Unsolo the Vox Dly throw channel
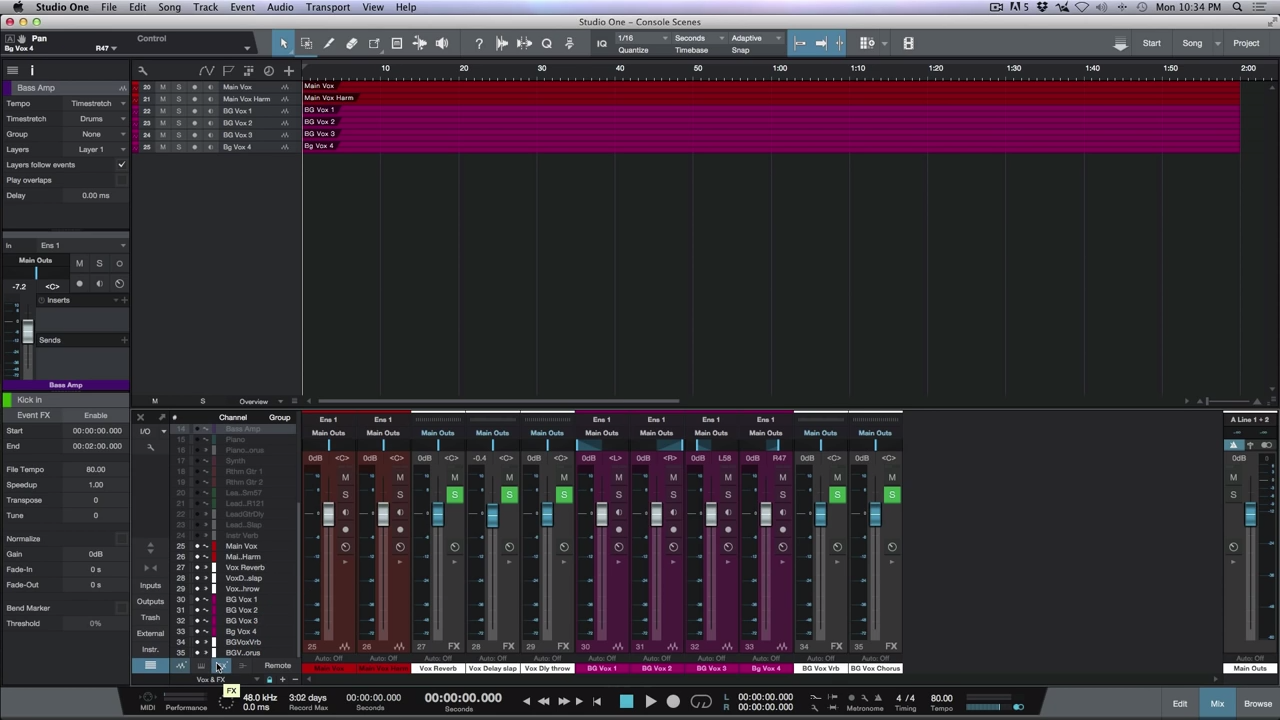The height and width of the screenshot is (720, 1280). pos(563,495)
